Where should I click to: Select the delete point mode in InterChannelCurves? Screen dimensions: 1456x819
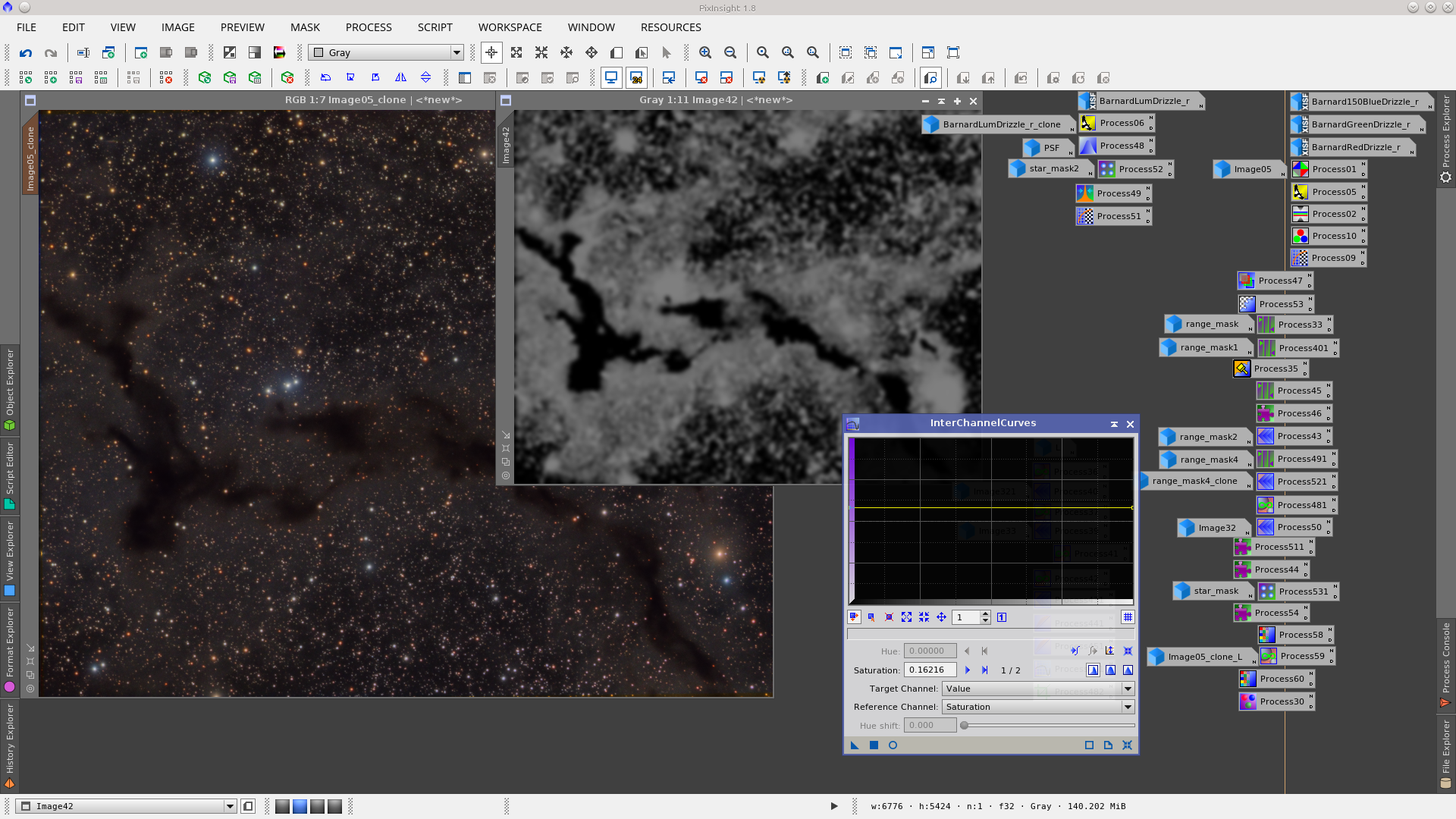(x=889, y=617)
